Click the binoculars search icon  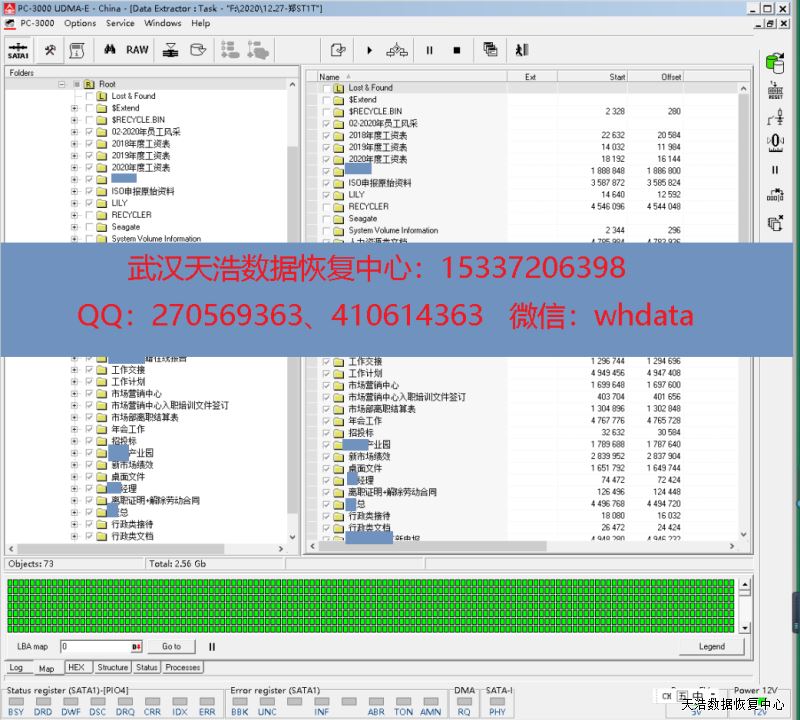[x=109, y=50]
